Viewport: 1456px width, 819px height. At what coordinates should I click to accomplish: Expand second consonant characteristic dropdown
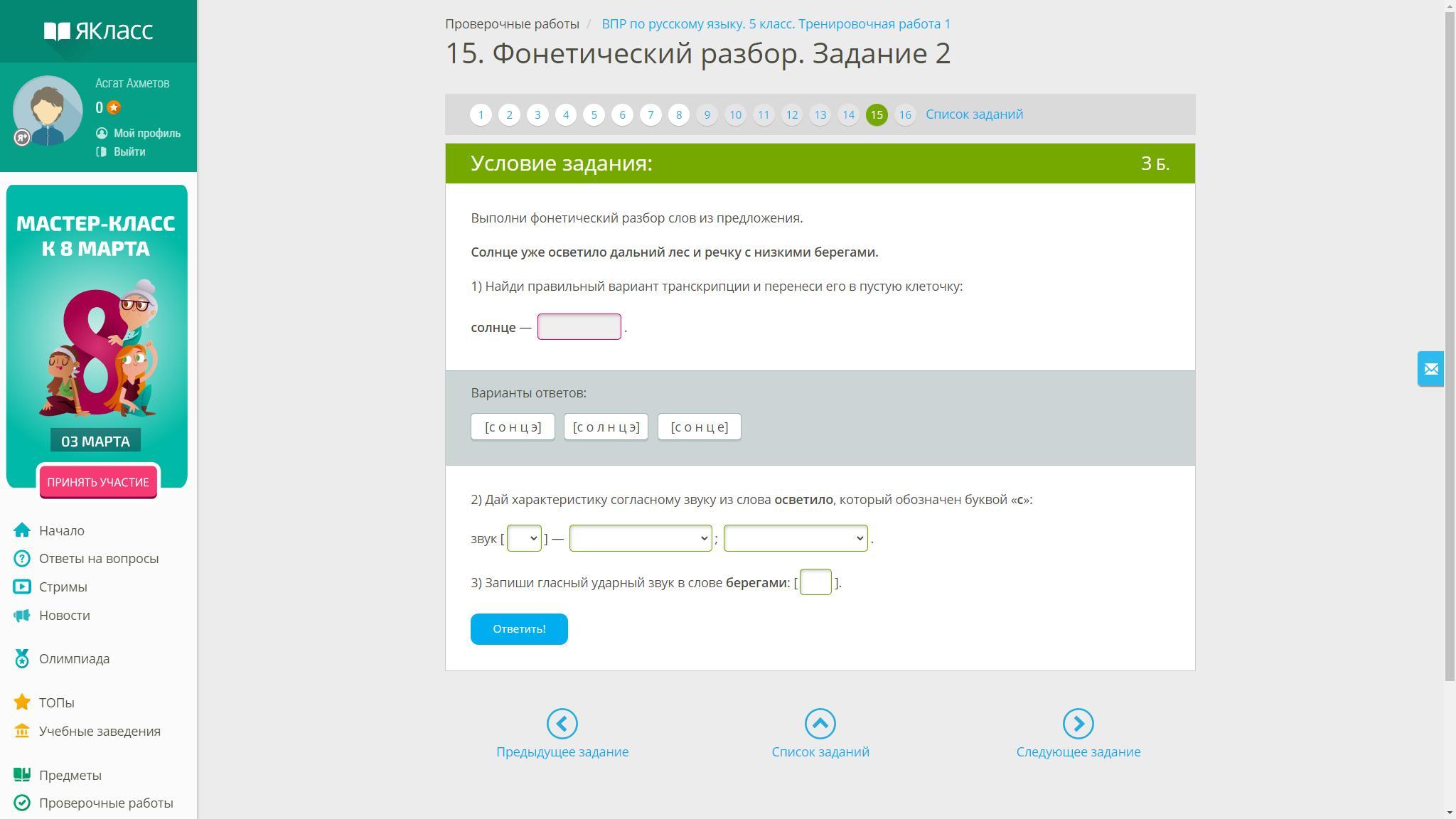click(795, 538)
